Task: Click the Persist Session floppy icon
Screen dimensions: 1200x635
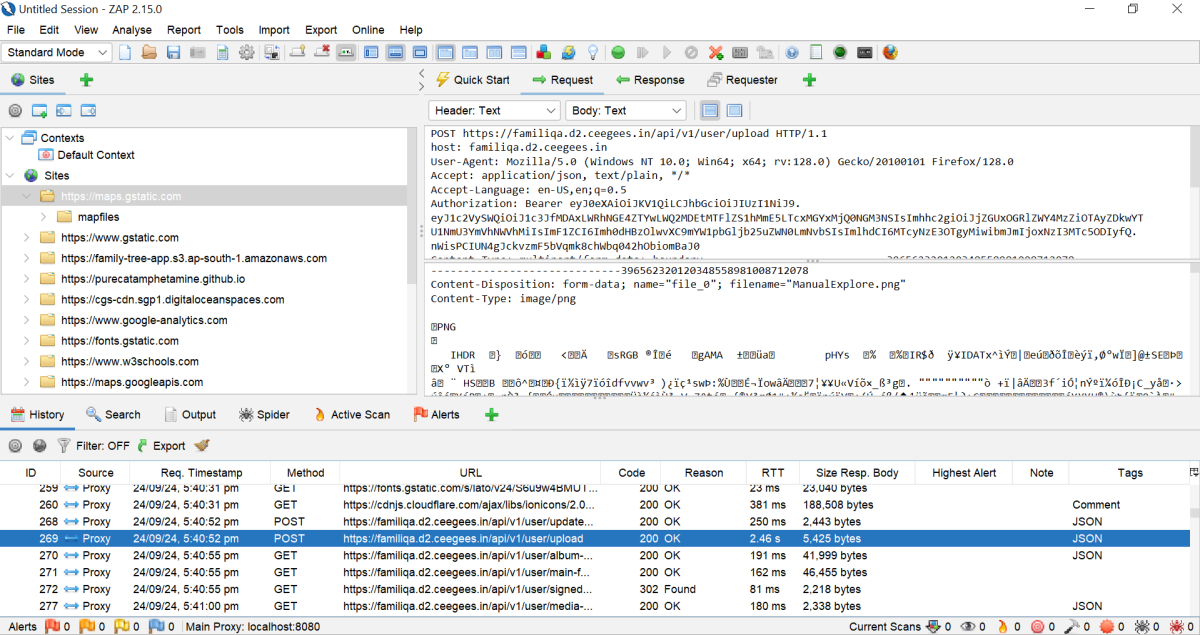Action: tap(173, 52)
